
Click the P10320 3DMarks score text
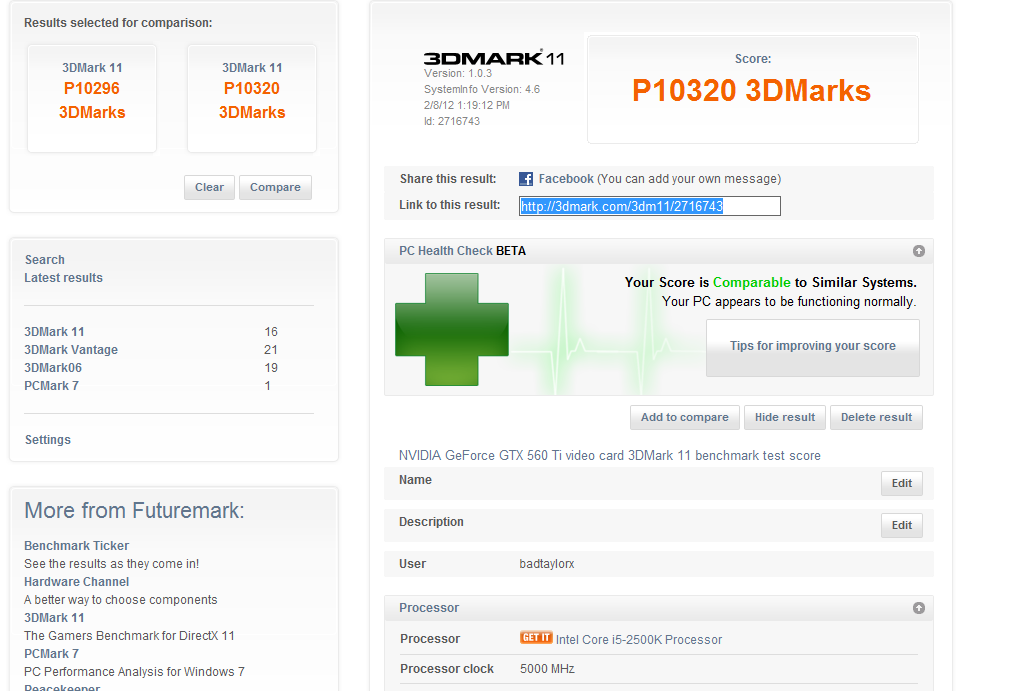pyautogui.click(x=752, y=91)
